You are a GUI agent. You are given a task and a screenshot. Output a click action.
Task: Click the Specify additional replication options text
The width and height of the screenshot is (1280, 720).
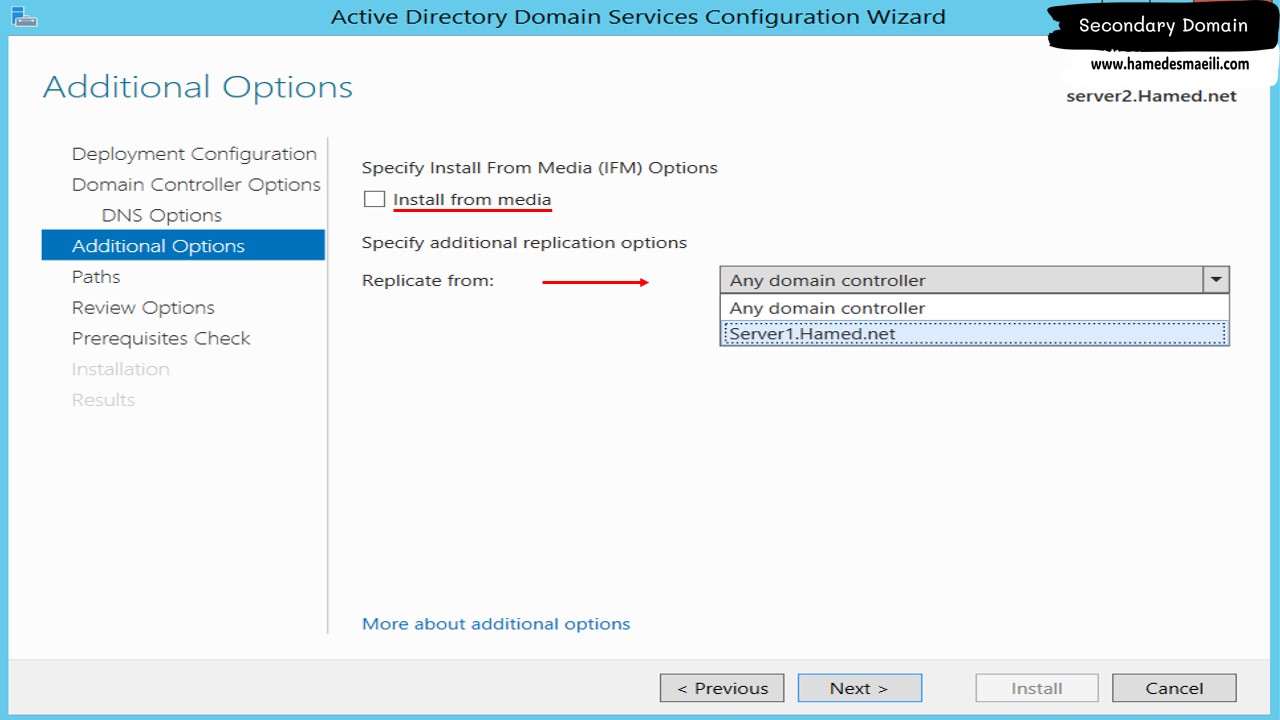coord(524,242)
